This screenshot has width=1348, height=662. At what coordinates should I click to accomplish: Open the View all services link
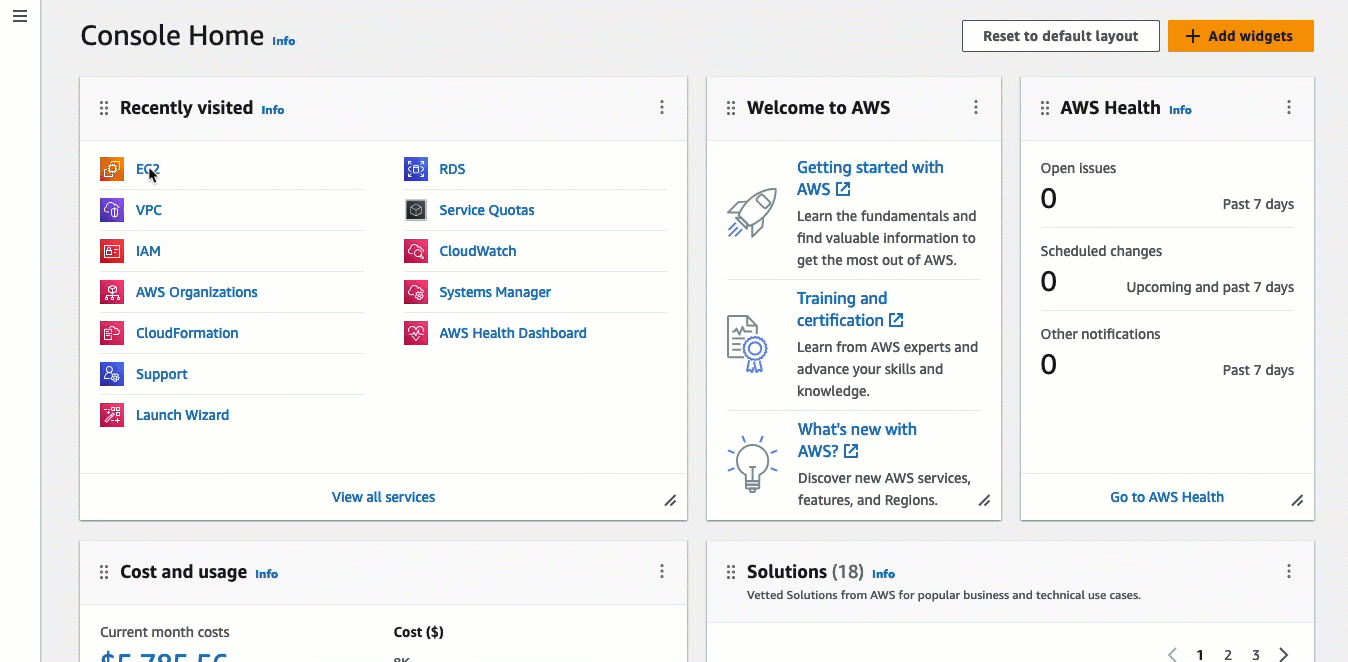click(x=383, y=497)
